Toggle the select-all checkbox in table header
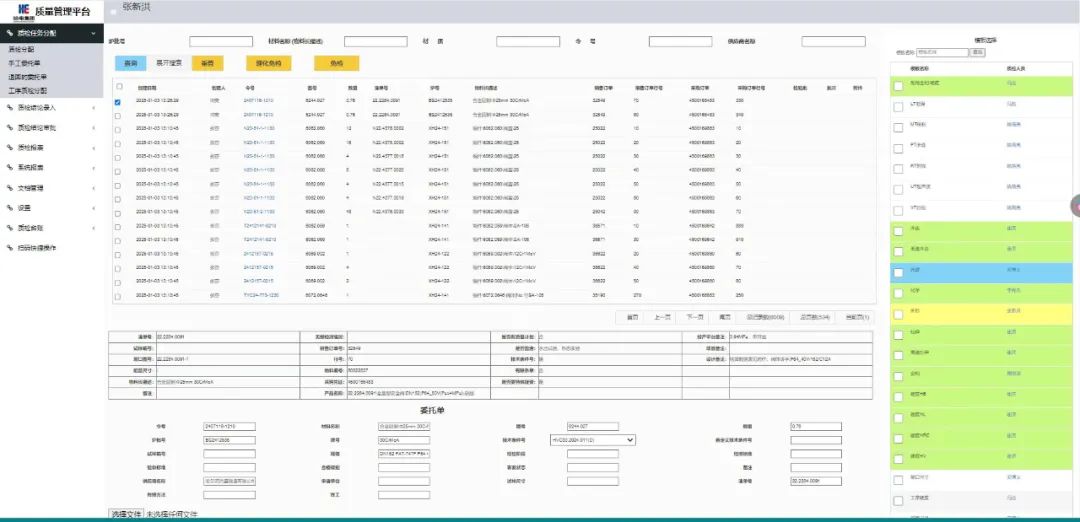The height and width of the screenshot is (522, 1080). pos(118,88)
